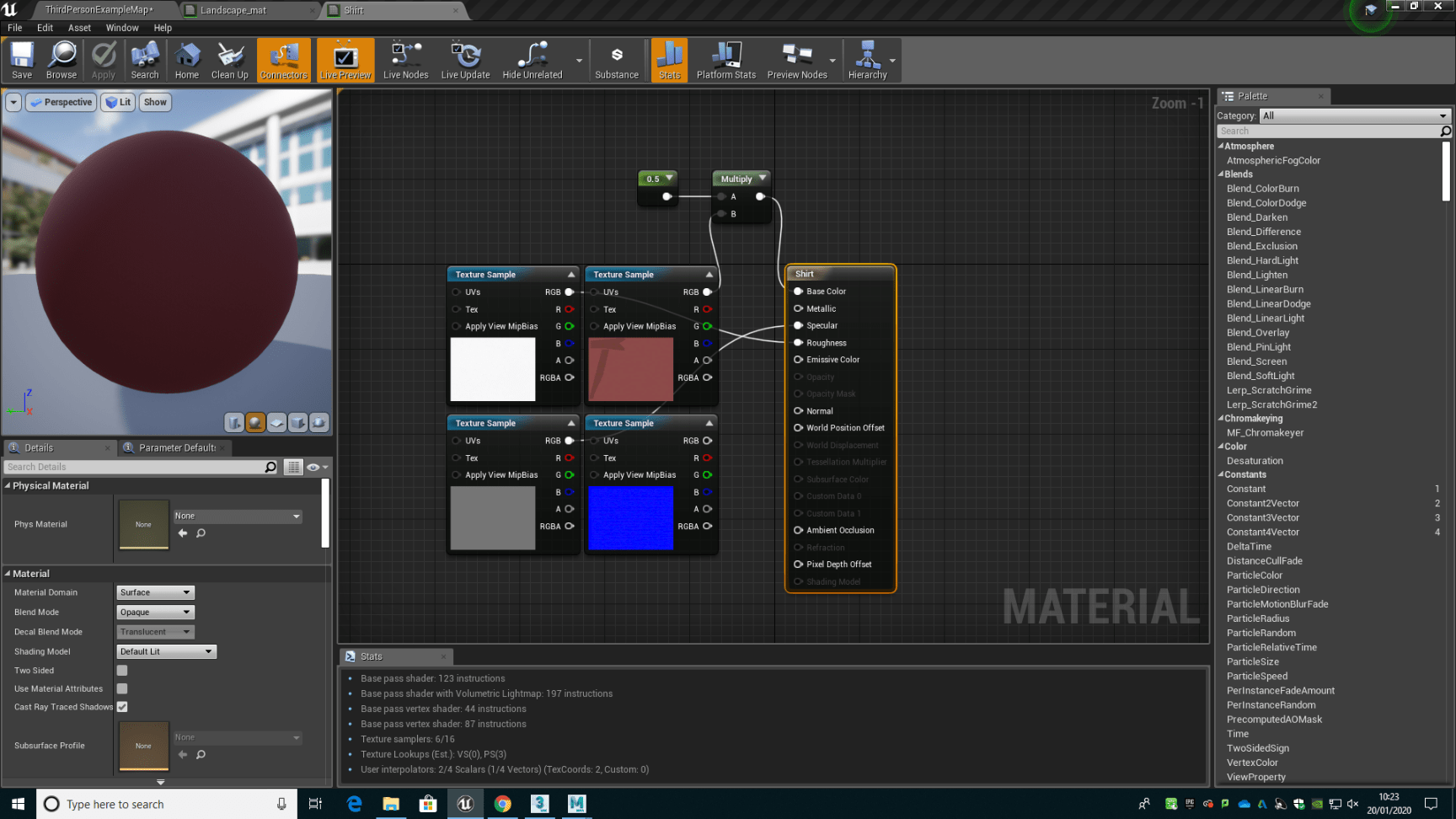Viewport: 1456px width, 819px height.
Task: Click the blue texture preview swatch
Action: (630, 518)
